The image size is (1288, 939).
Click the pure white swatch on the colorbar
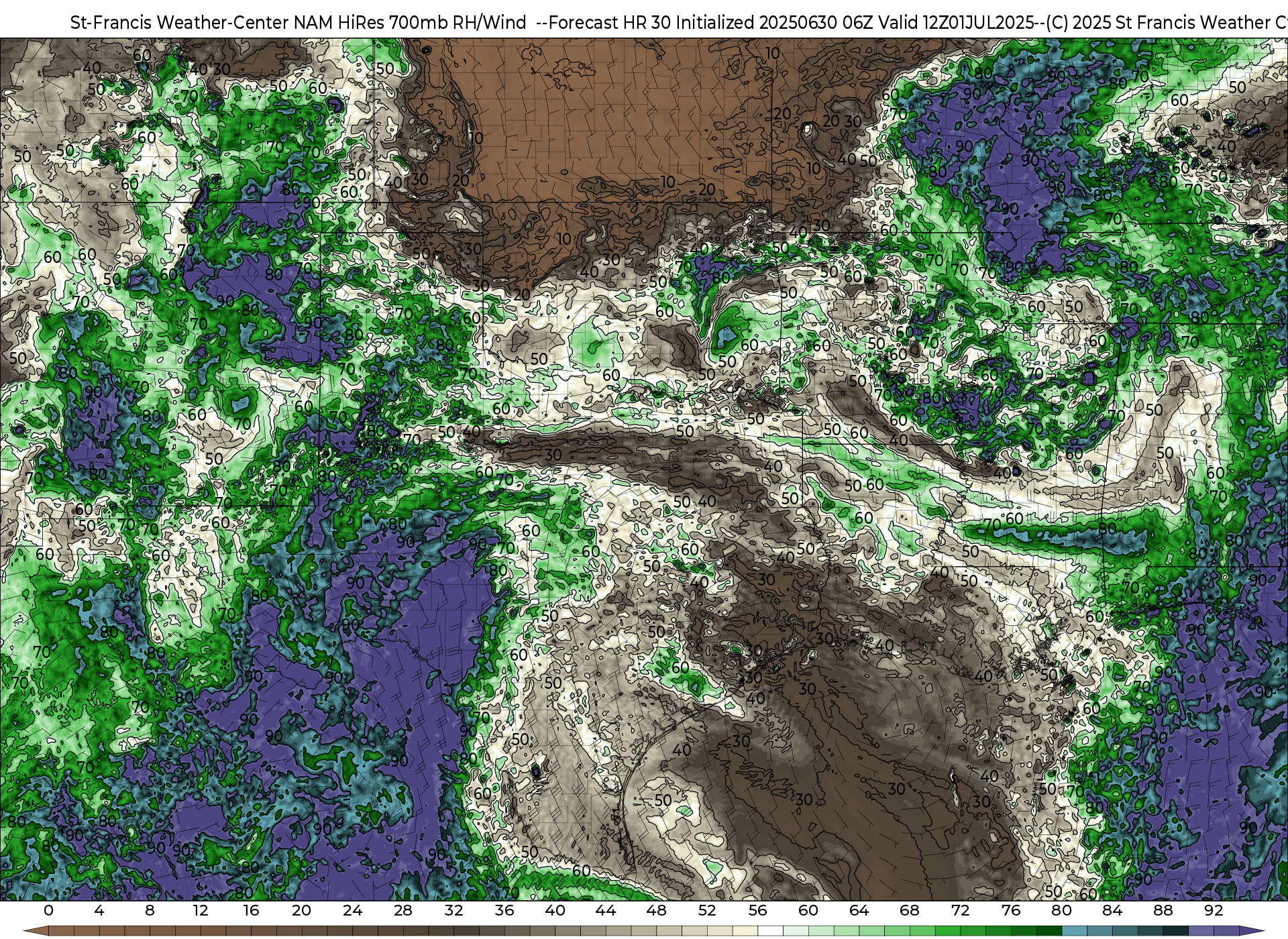point(770,931)
